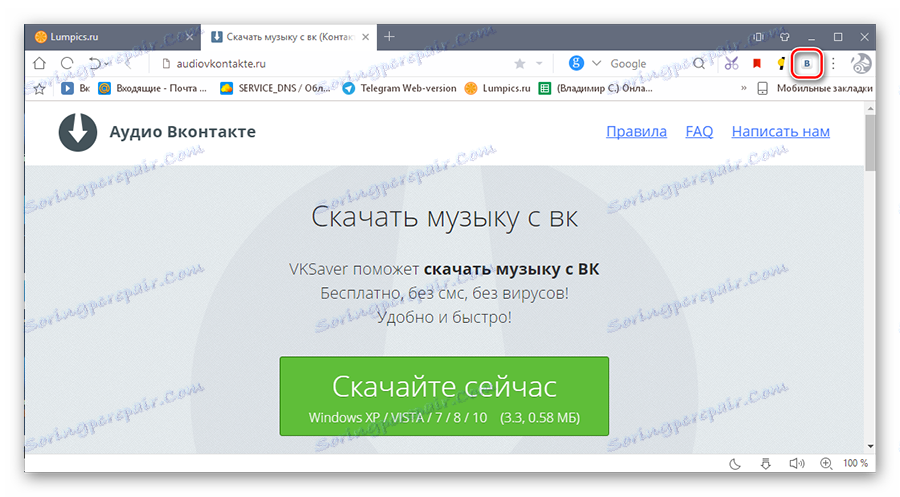The width and height of the screenshot is (900, 497).
Task: Open the search engine selector chevron
Action: 596,63
